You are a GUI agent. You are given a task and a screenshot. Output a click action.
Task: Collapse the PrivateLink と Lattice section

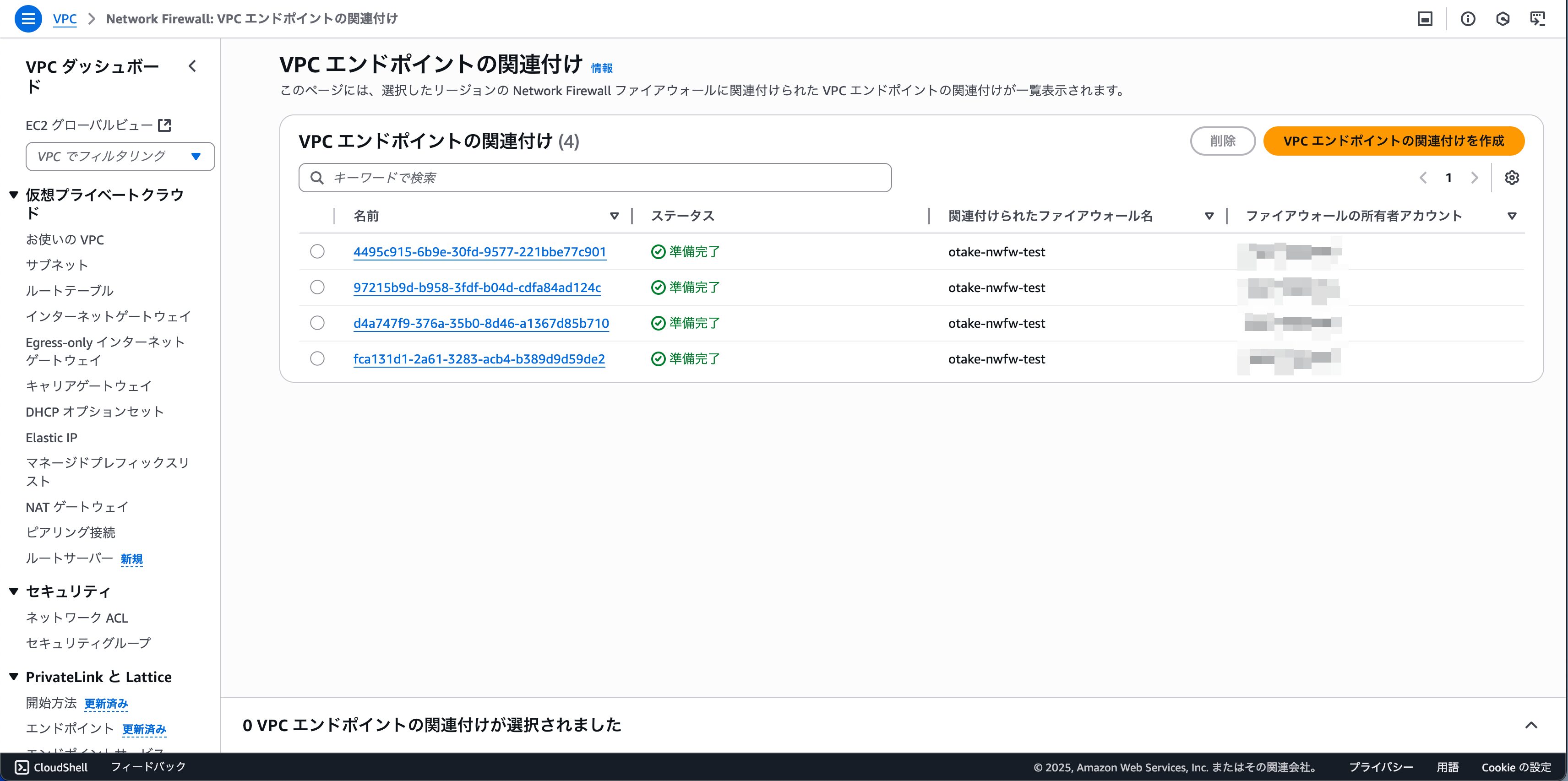(14, 677)
